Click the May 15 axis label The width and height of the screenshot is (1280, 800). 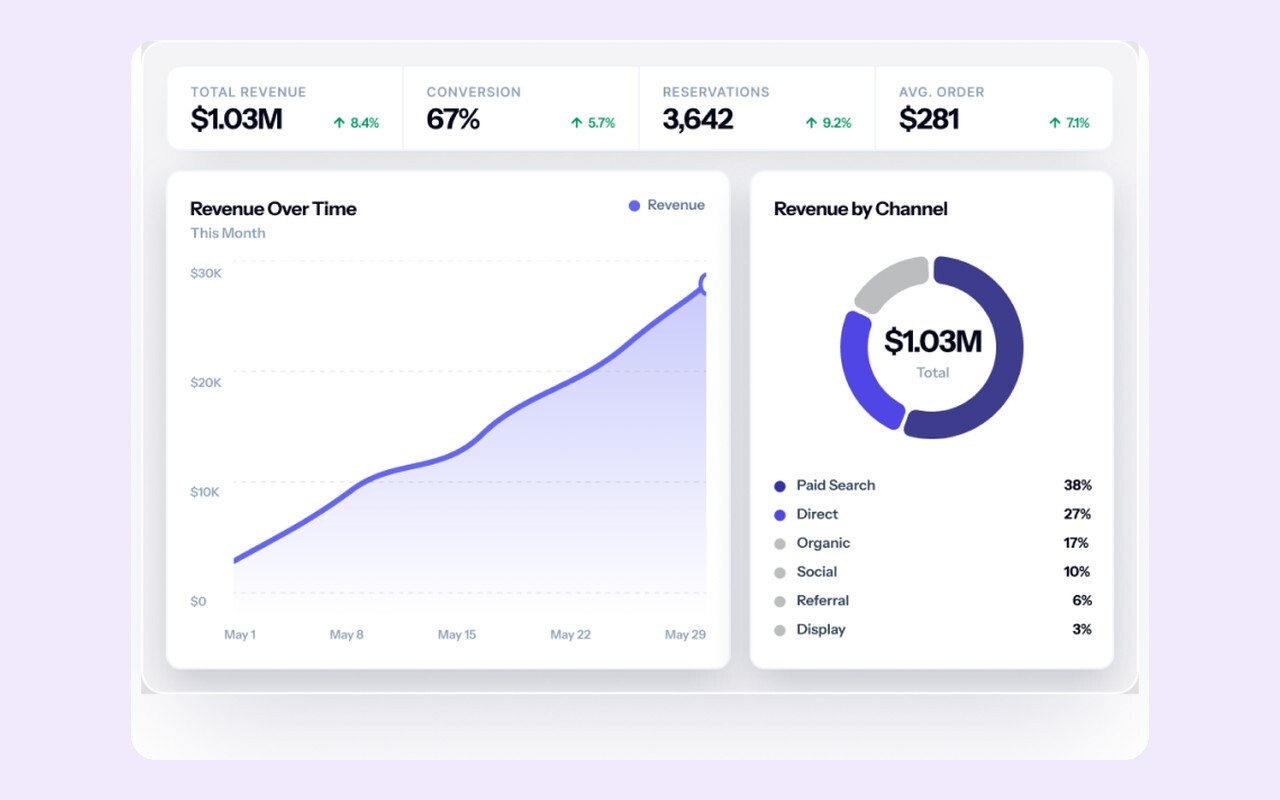[457, 635]
